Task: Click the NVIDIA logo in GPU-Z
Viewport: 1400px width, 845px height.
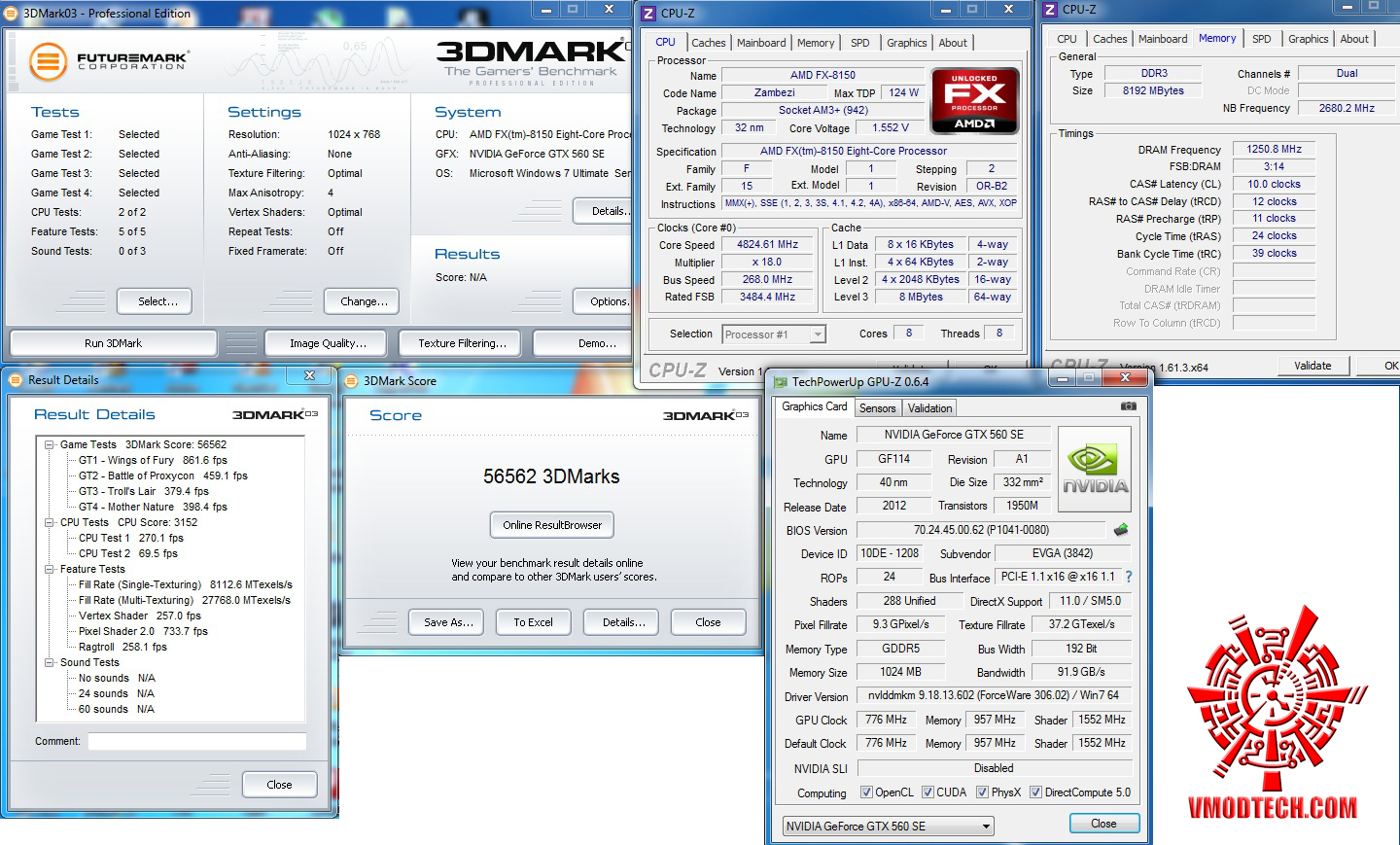Action: click(x=1095, y=468)
